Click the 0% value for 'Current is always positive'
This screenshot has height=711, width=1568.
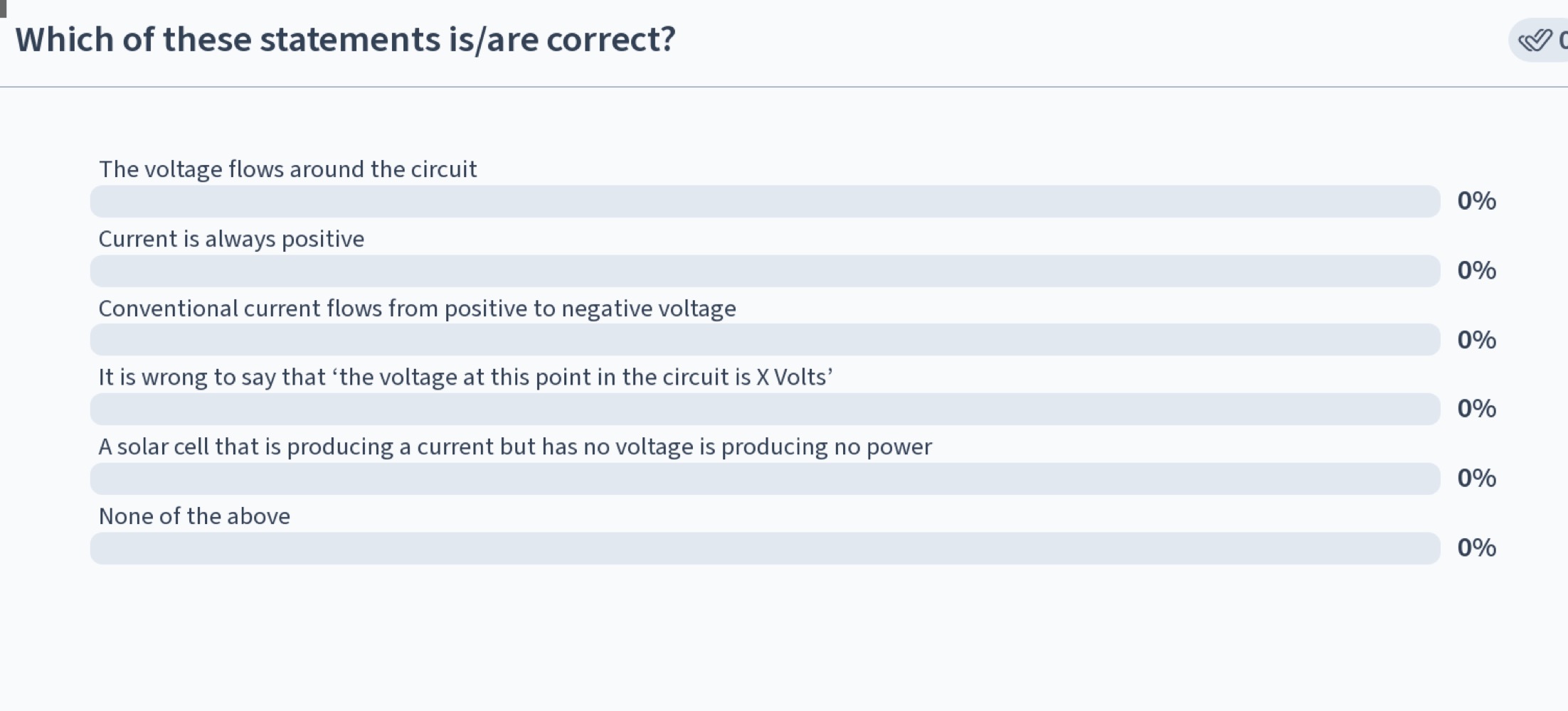tap(1476, 271)
